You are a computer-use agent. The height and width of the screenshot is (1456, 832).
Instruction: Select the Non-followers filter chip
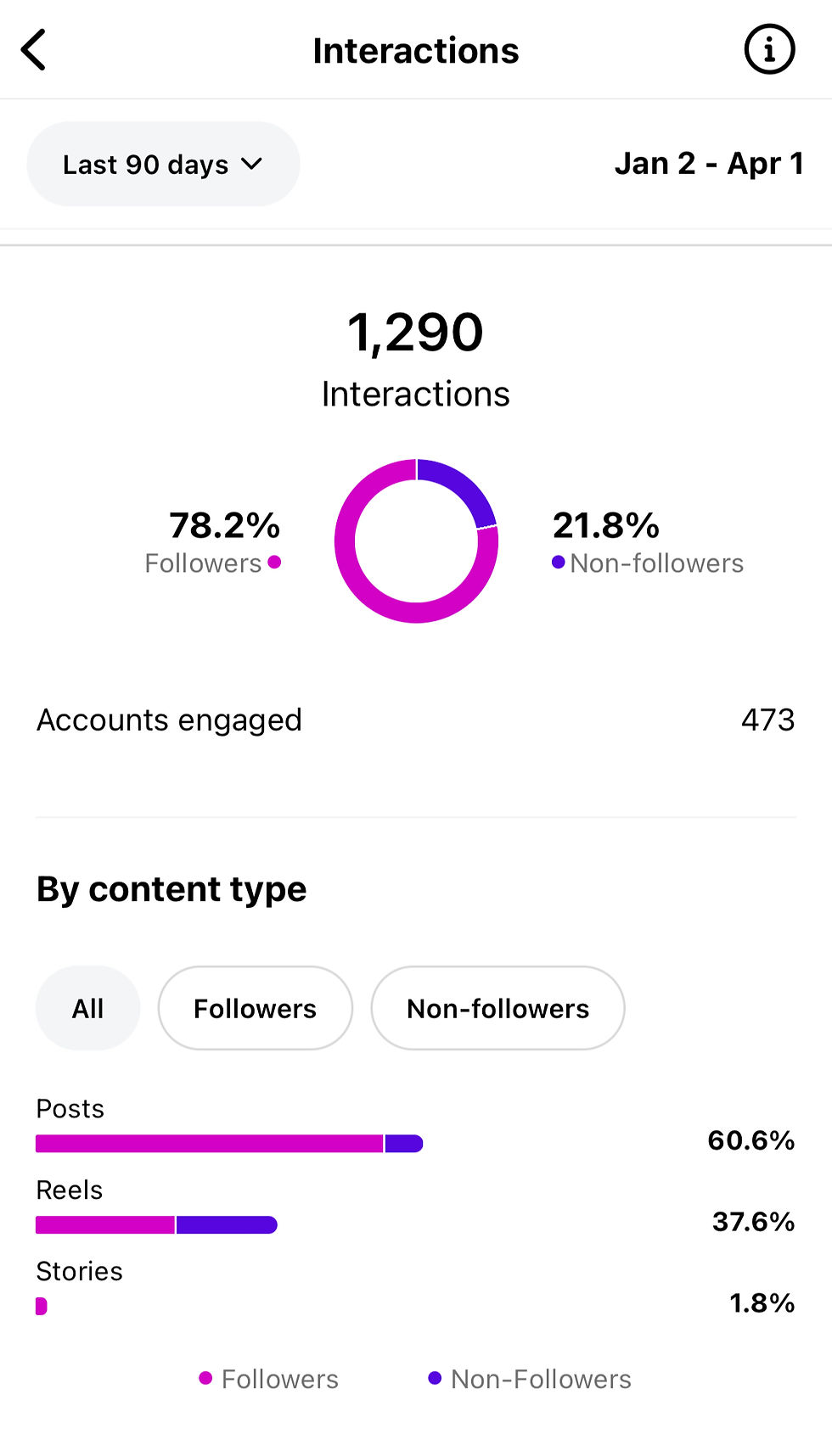click(x=498, y=1008)
